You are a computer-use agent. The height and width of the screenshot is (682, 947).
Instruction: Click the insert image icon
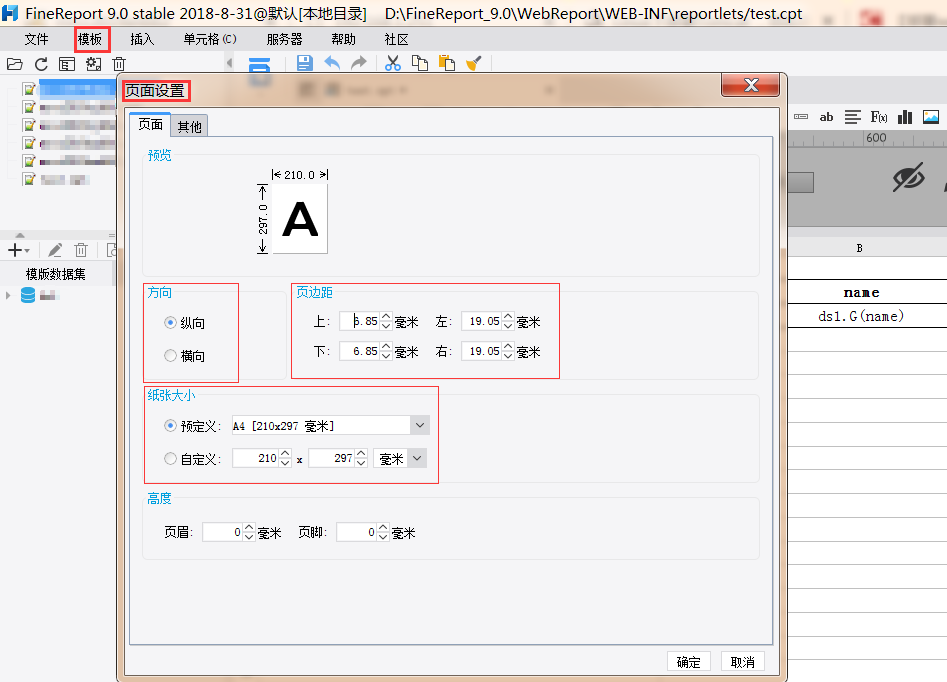pos(931,117)
